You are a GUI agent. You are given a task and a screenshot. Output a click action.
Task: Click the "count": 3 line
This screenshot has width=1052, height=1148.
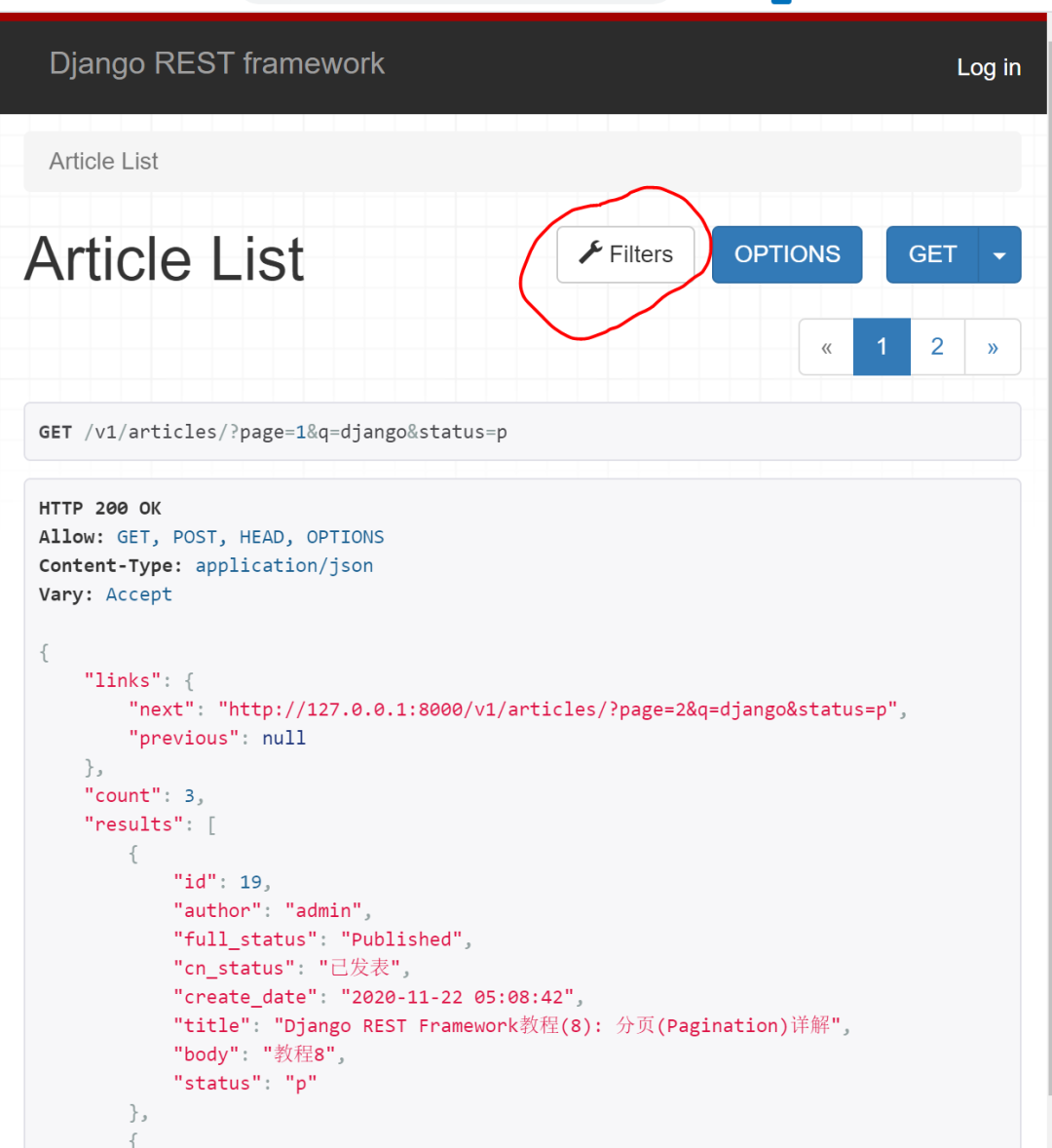pyautogui.click(x=144, y=796)
